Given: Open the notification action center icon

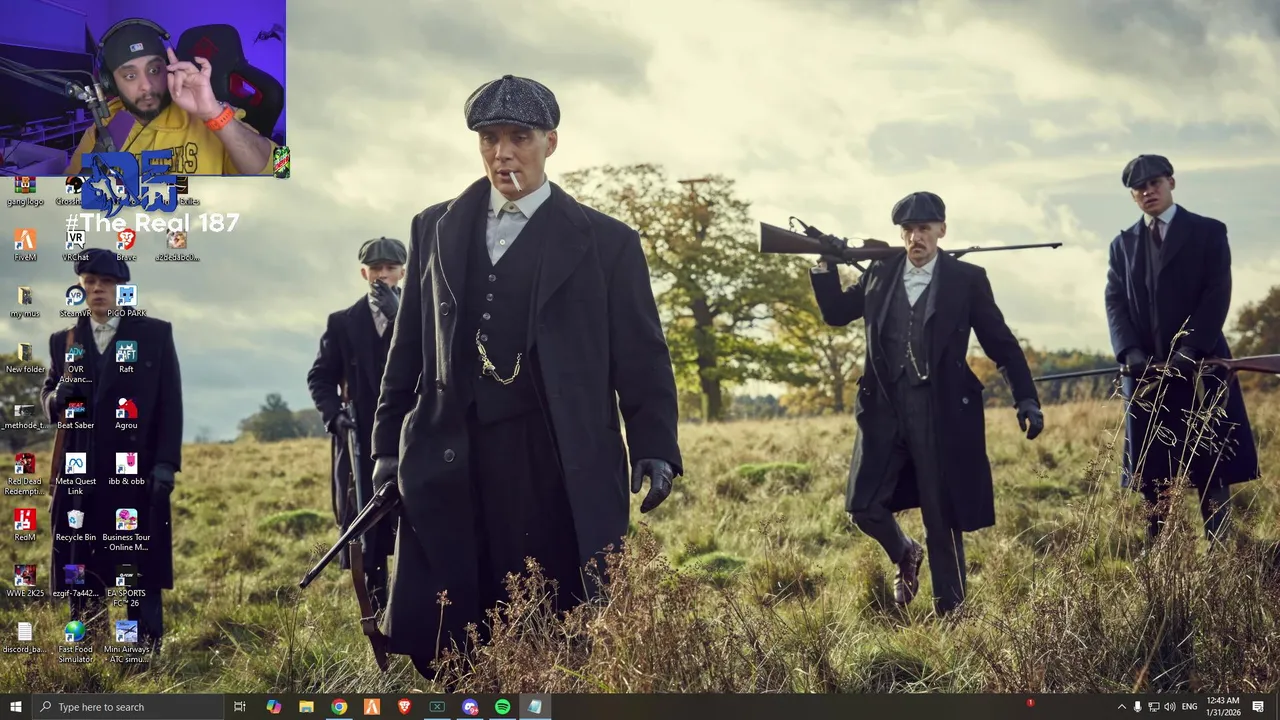Looking at the screenshot, I should coord(1258,707).
